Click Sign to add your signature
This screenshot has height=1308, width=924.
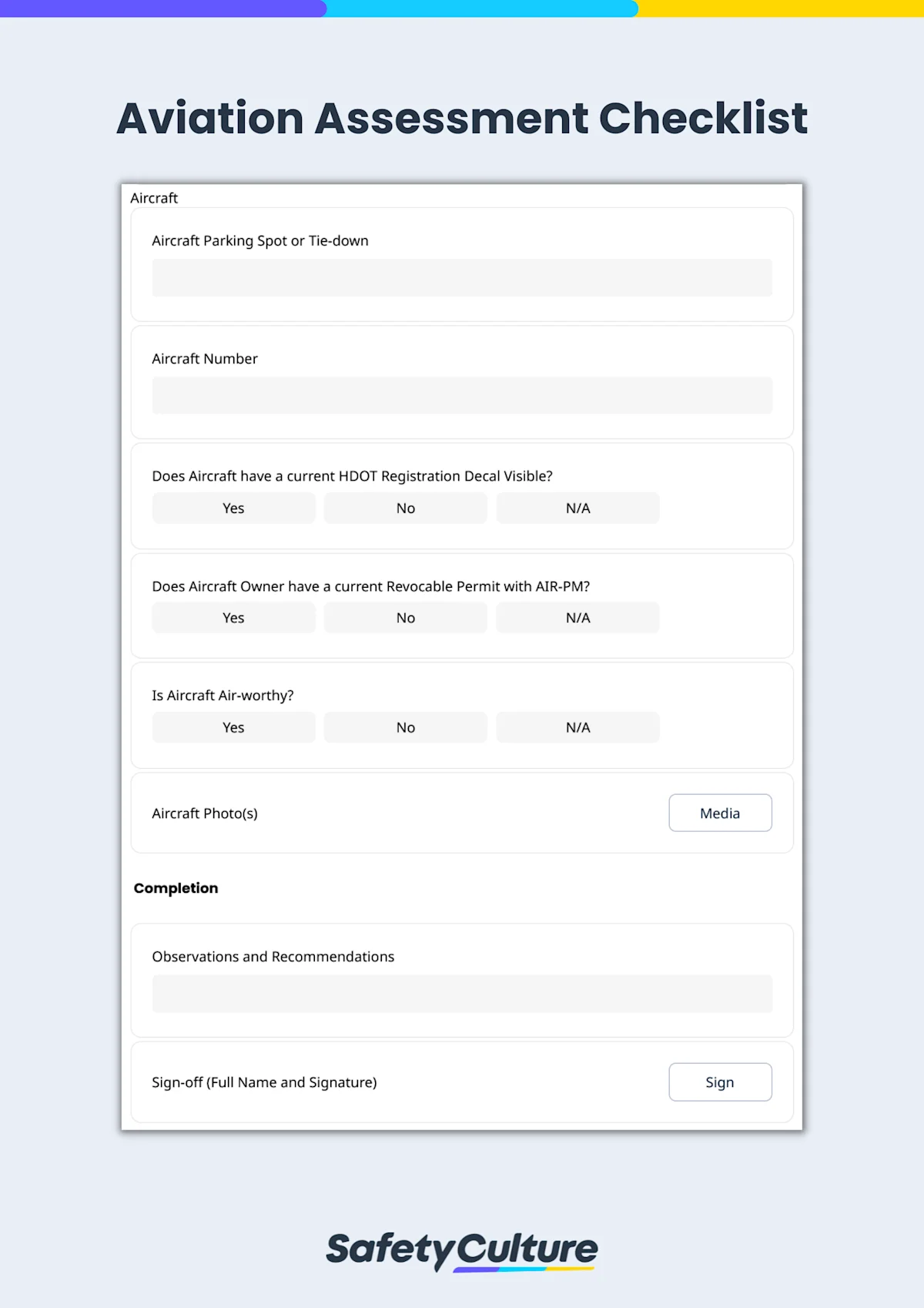720,1082
